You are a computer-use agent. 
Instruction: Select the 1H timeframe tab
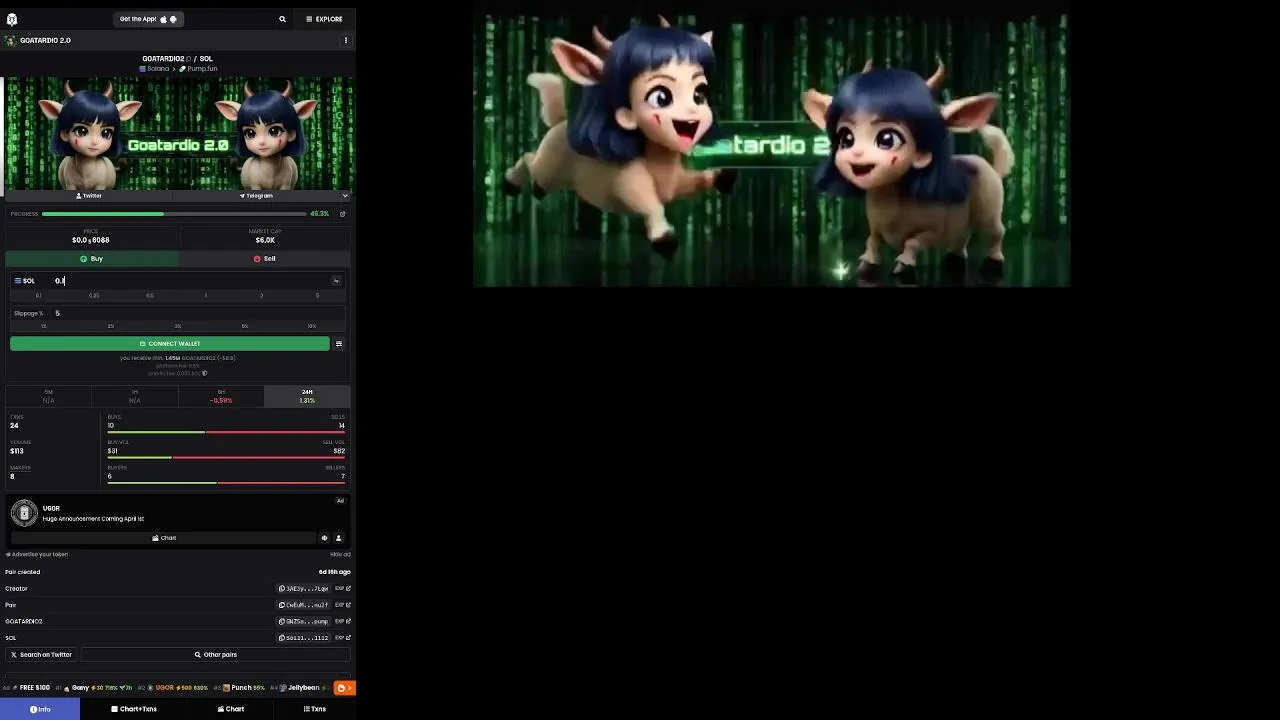(x=135, y=396)
